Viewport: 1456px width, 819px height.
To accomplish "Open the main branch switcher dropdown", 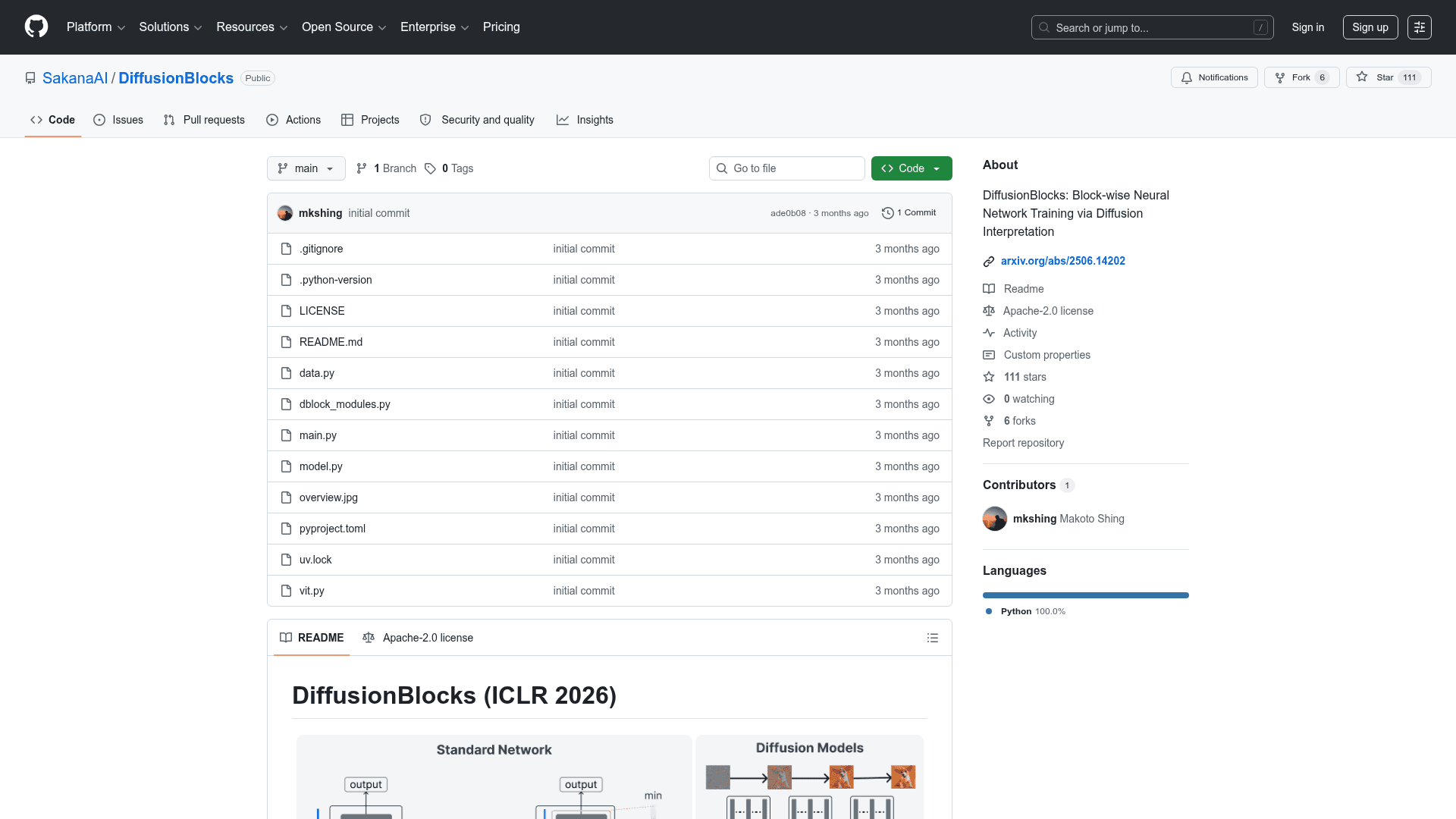I will [x=306, y=168].
